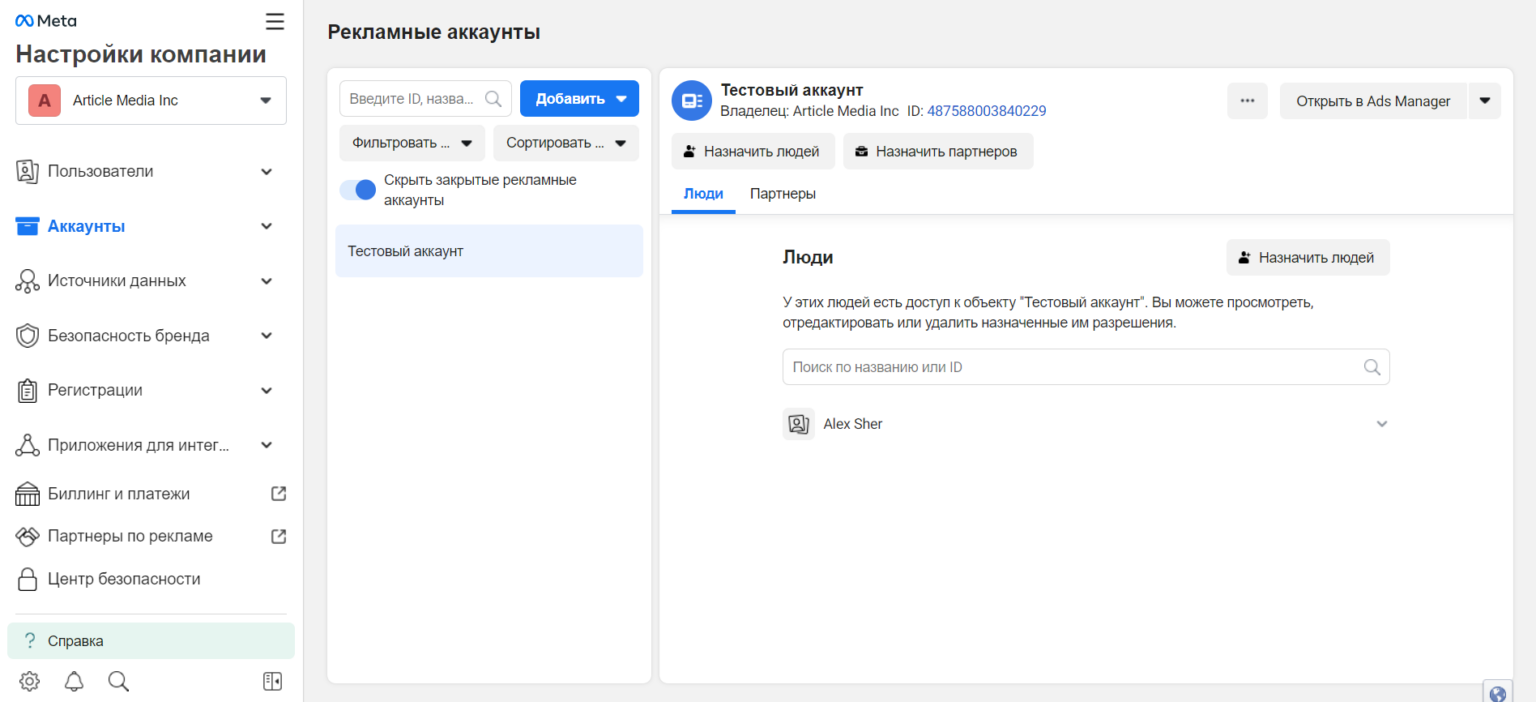Click the account ID link 487588003840229
This screenshot has width=1536, height=702.
coord(986,110)
